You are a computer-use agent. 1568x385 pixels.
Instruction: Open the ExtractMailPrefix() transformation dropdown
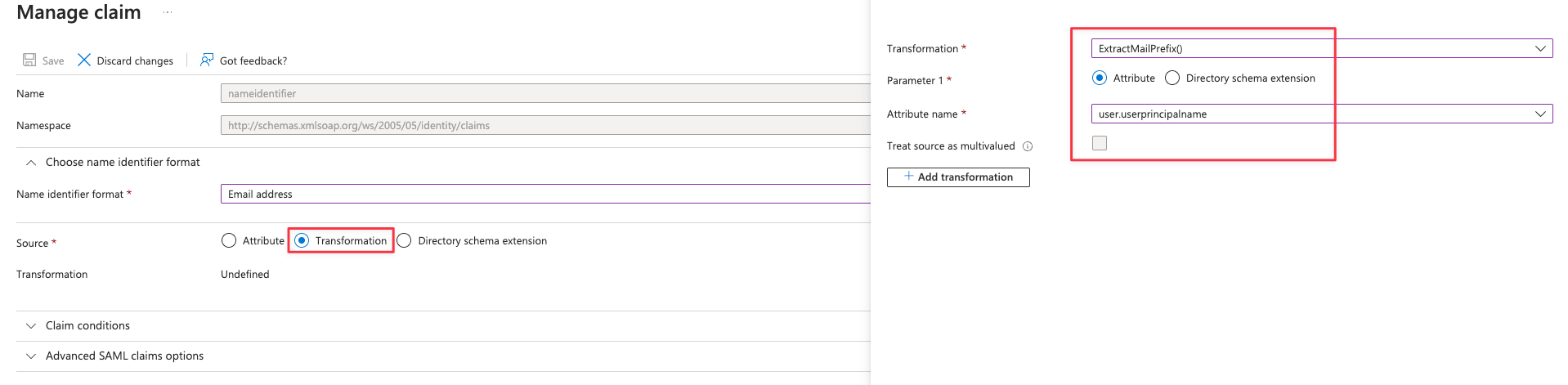click(x=1320, y=49)
